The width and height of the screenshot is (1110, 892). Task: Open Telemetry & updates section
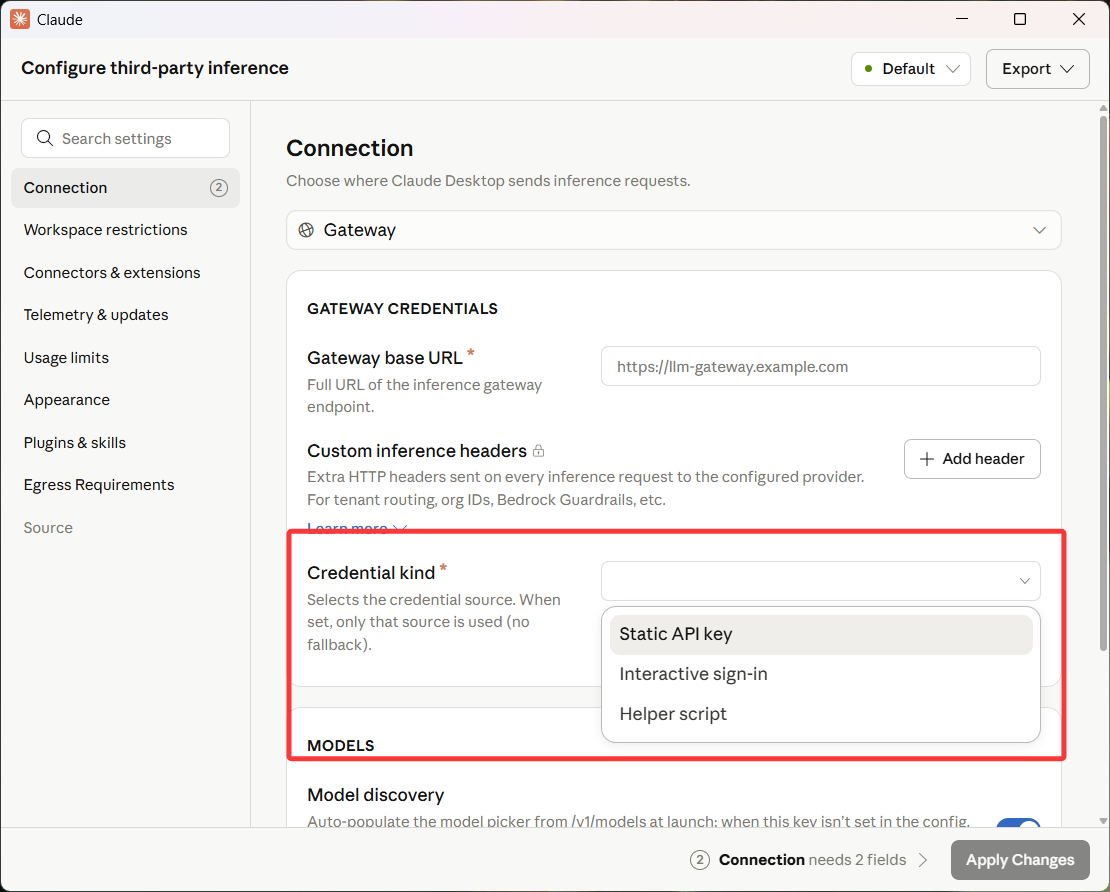125,315
